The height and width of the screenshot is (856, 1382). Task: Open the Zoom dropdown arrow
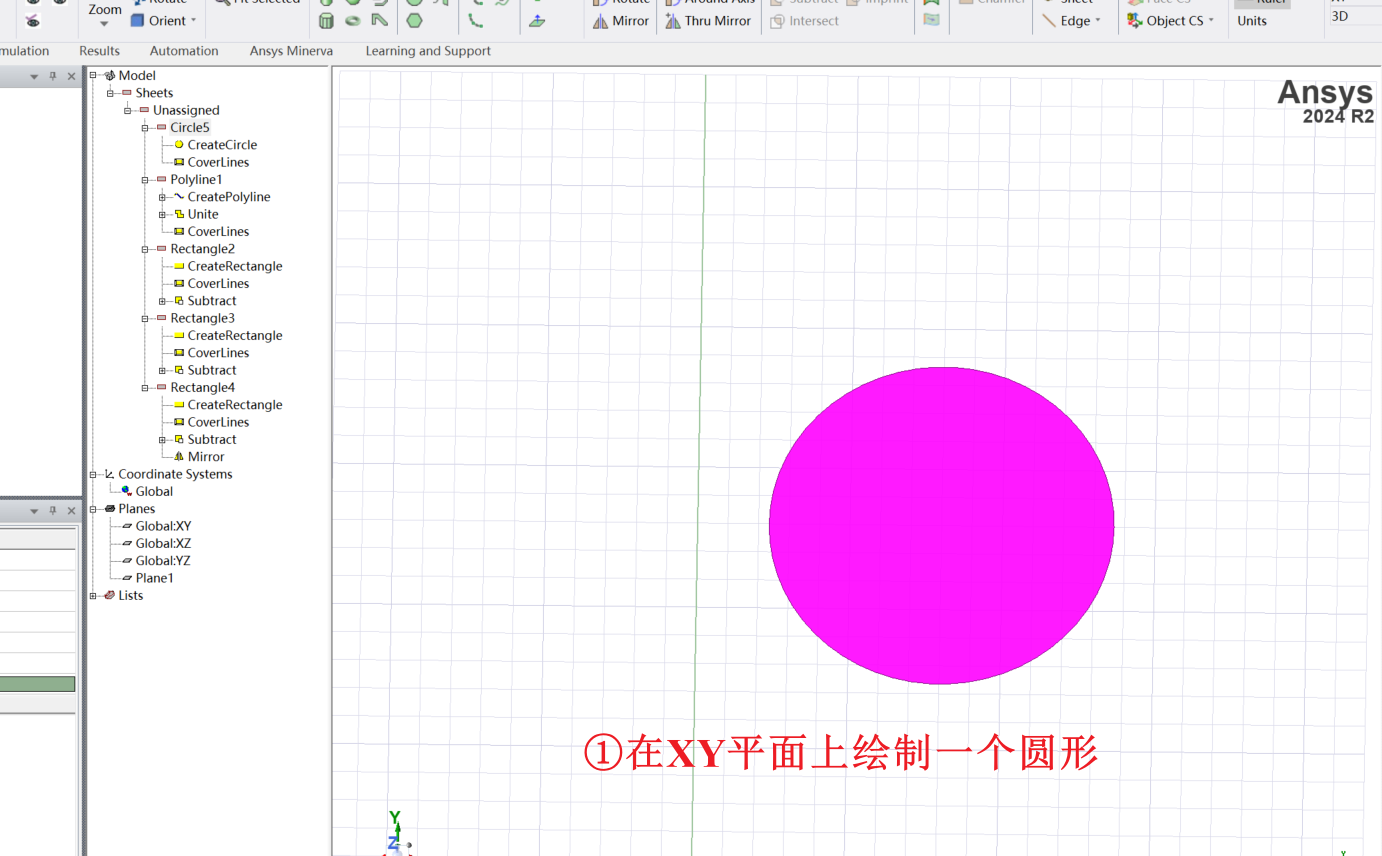click(x=105, y=23)
